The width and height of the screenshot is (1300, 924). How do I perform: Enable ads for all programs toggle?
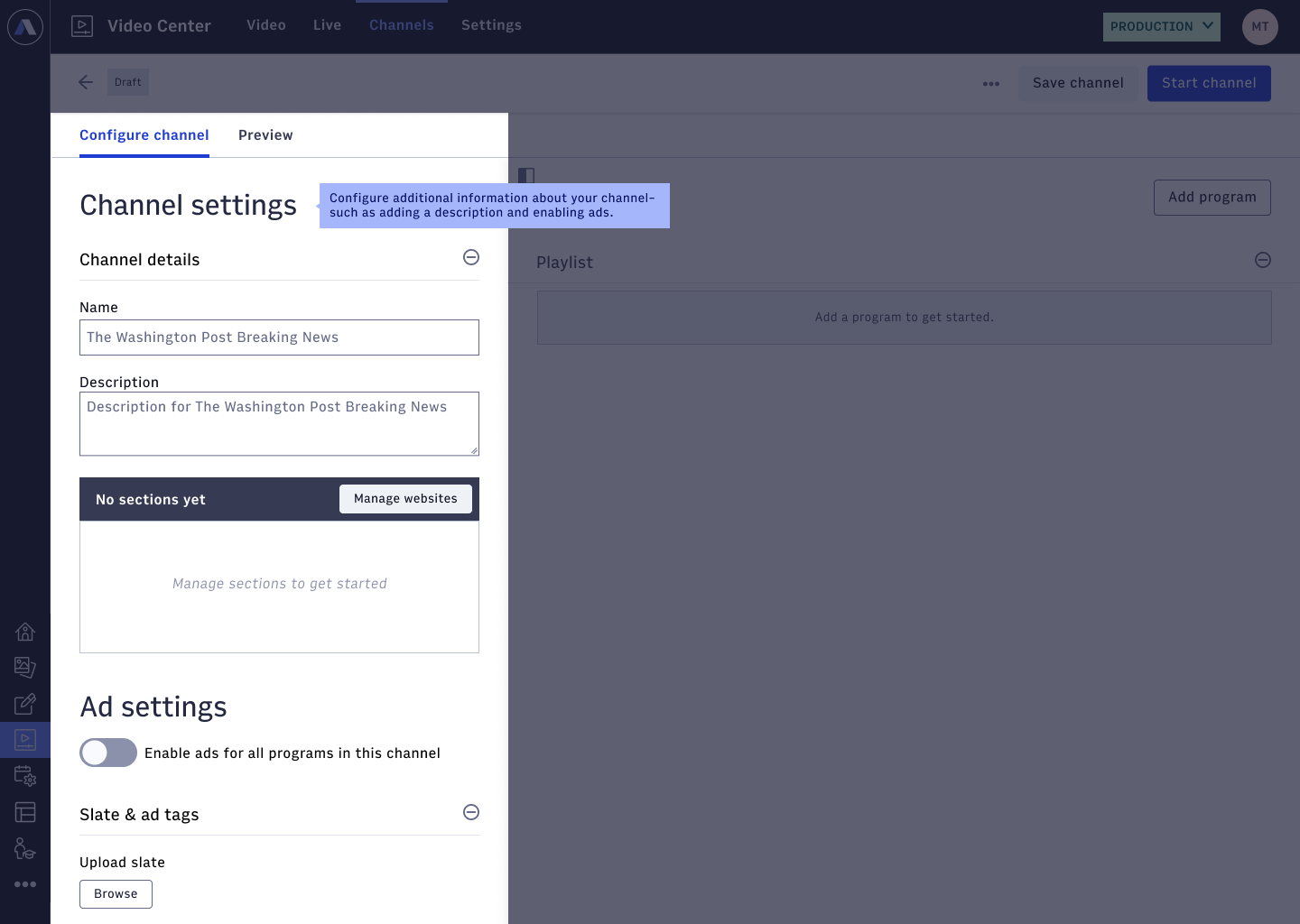click(108, 753)
